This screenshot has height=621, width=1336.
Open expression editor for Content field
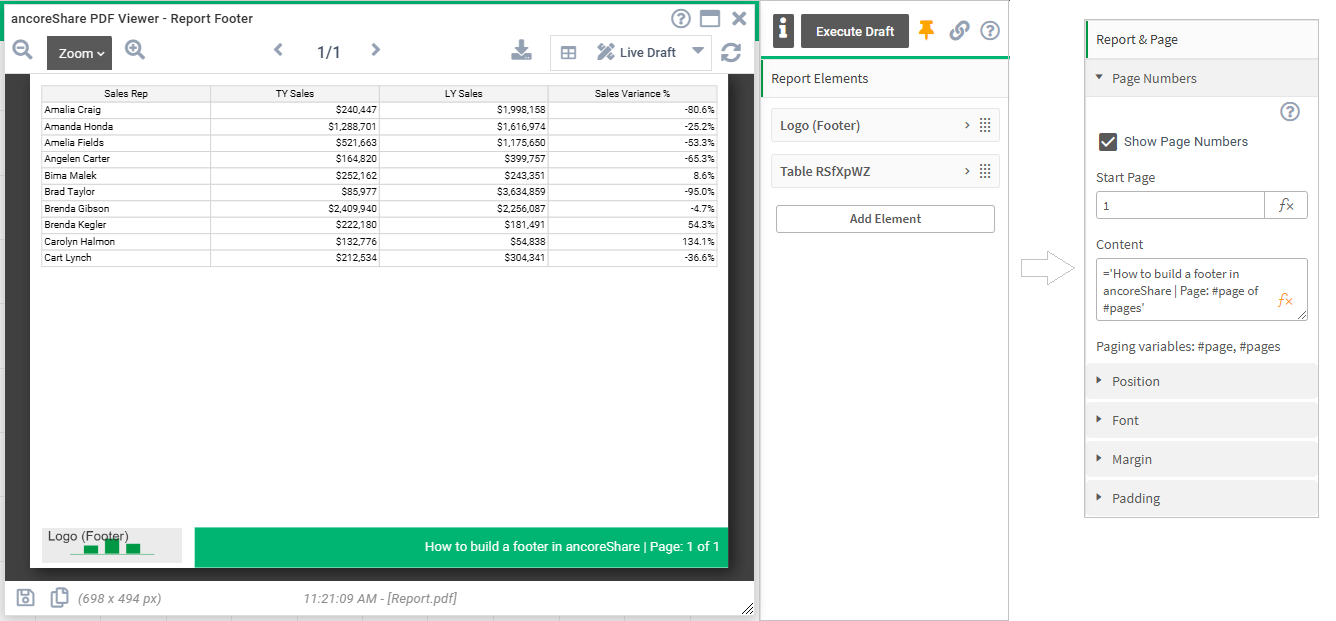point(1286,301)
